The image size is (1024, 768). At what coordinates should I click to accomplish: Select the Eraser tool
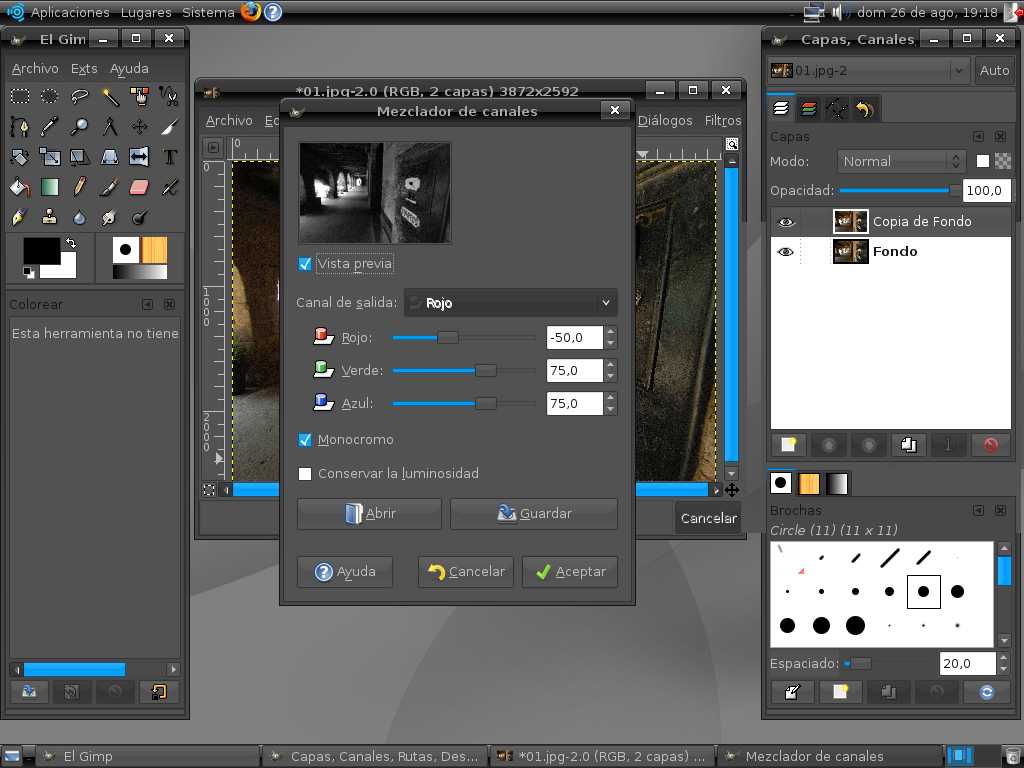(x=140, y=187)
